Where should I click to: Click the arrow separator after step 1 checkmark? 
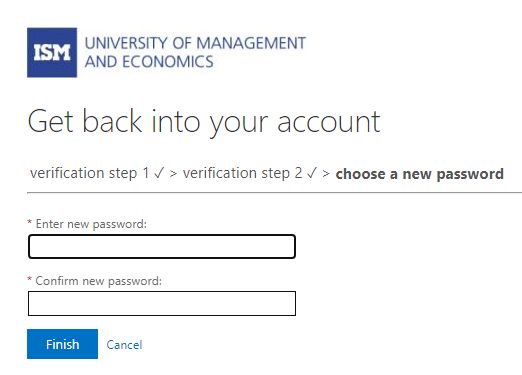173,173
